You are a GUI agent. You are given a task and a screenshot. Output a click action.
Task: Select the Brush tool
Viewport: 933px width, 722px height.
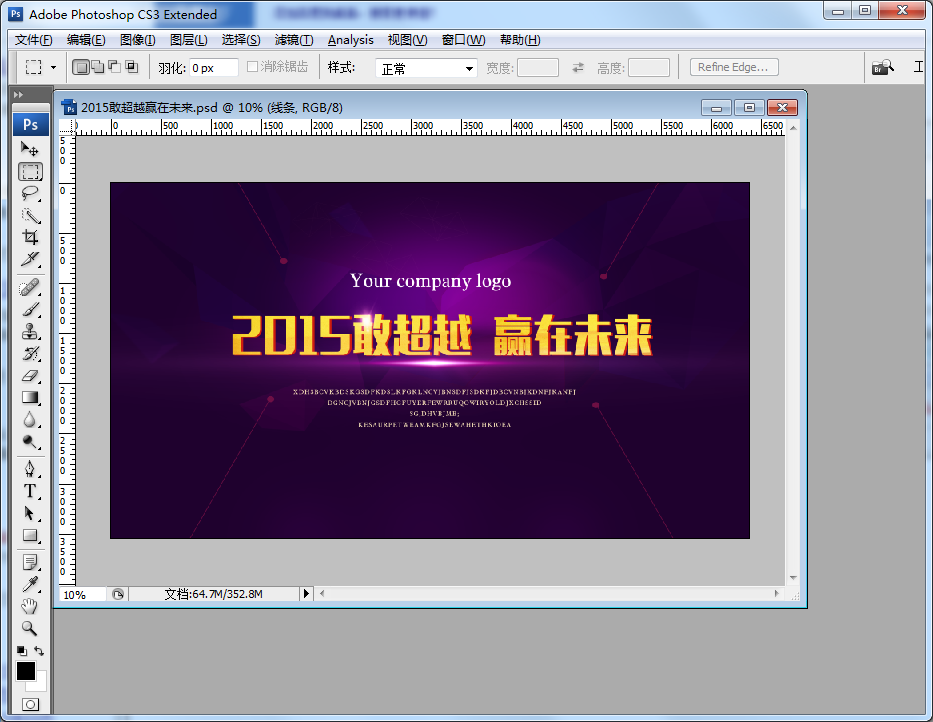pos(30,310)
